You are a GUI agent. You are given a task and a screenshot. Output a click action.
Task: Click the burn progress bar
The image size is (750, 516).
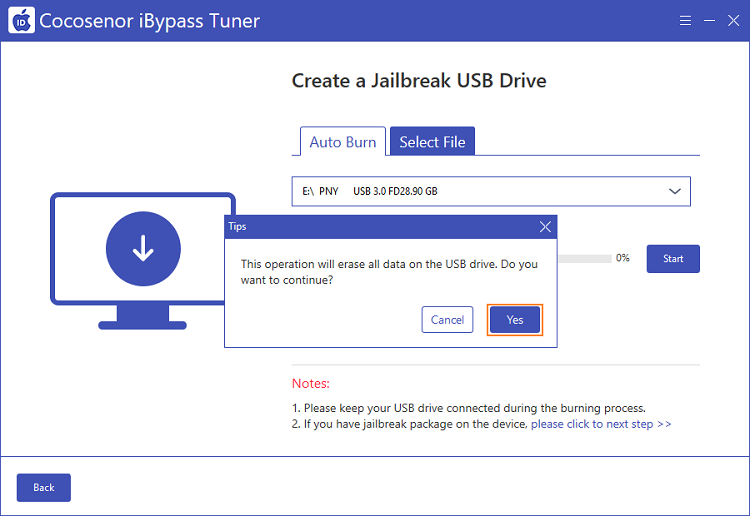[585, 259]
